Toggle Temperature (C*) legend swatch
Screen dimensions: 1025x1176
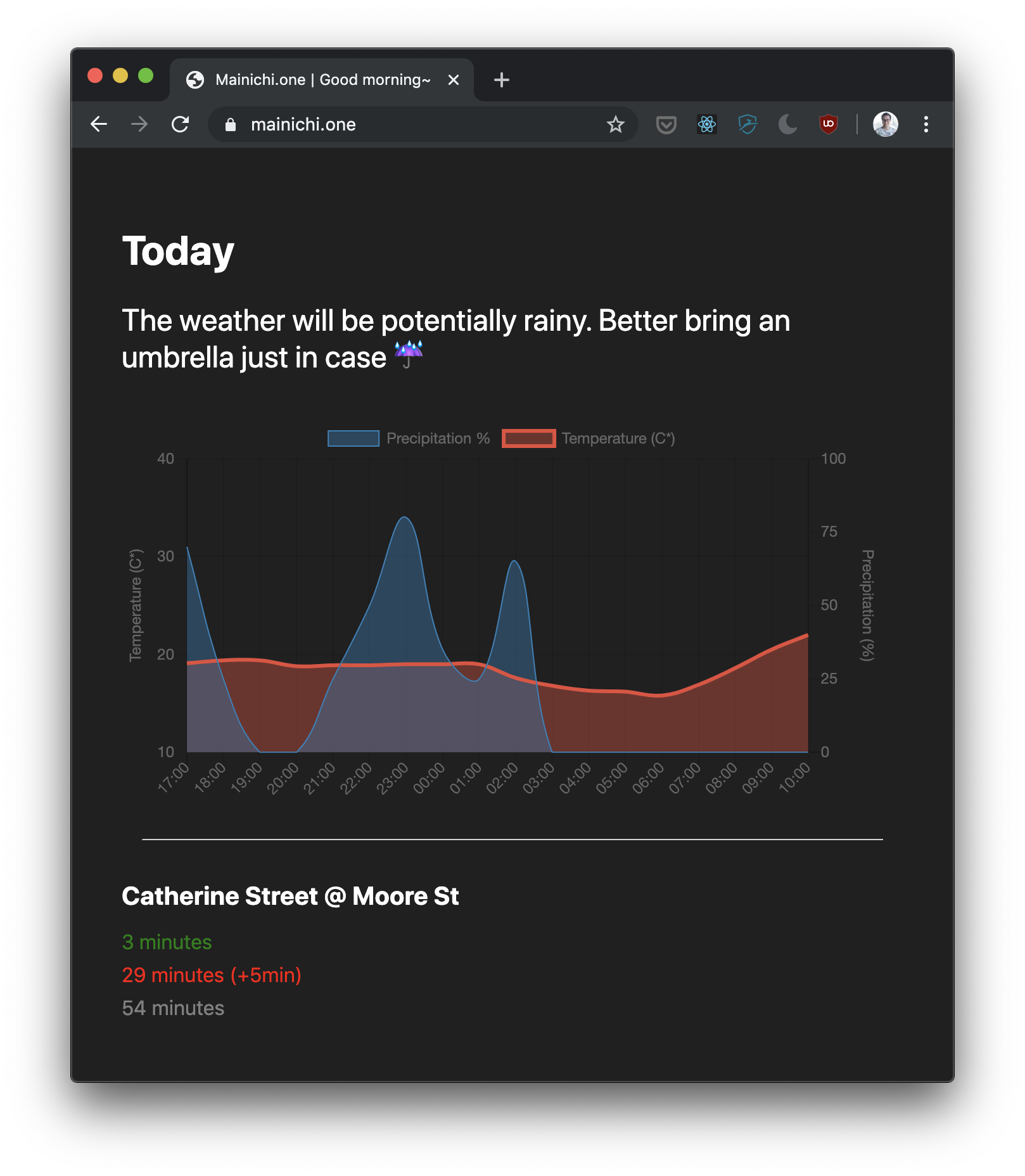(x=529, y=438)
